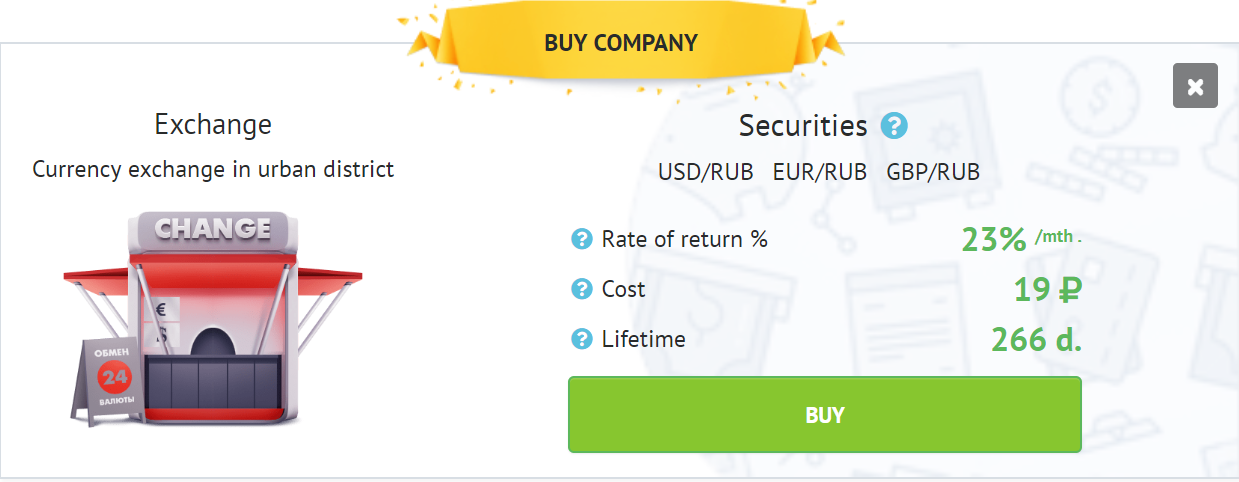Image resolution: width=1239 pixels, height=482 pixels.
Task: Click the green BUY button
Action: (x=825, y=415)
